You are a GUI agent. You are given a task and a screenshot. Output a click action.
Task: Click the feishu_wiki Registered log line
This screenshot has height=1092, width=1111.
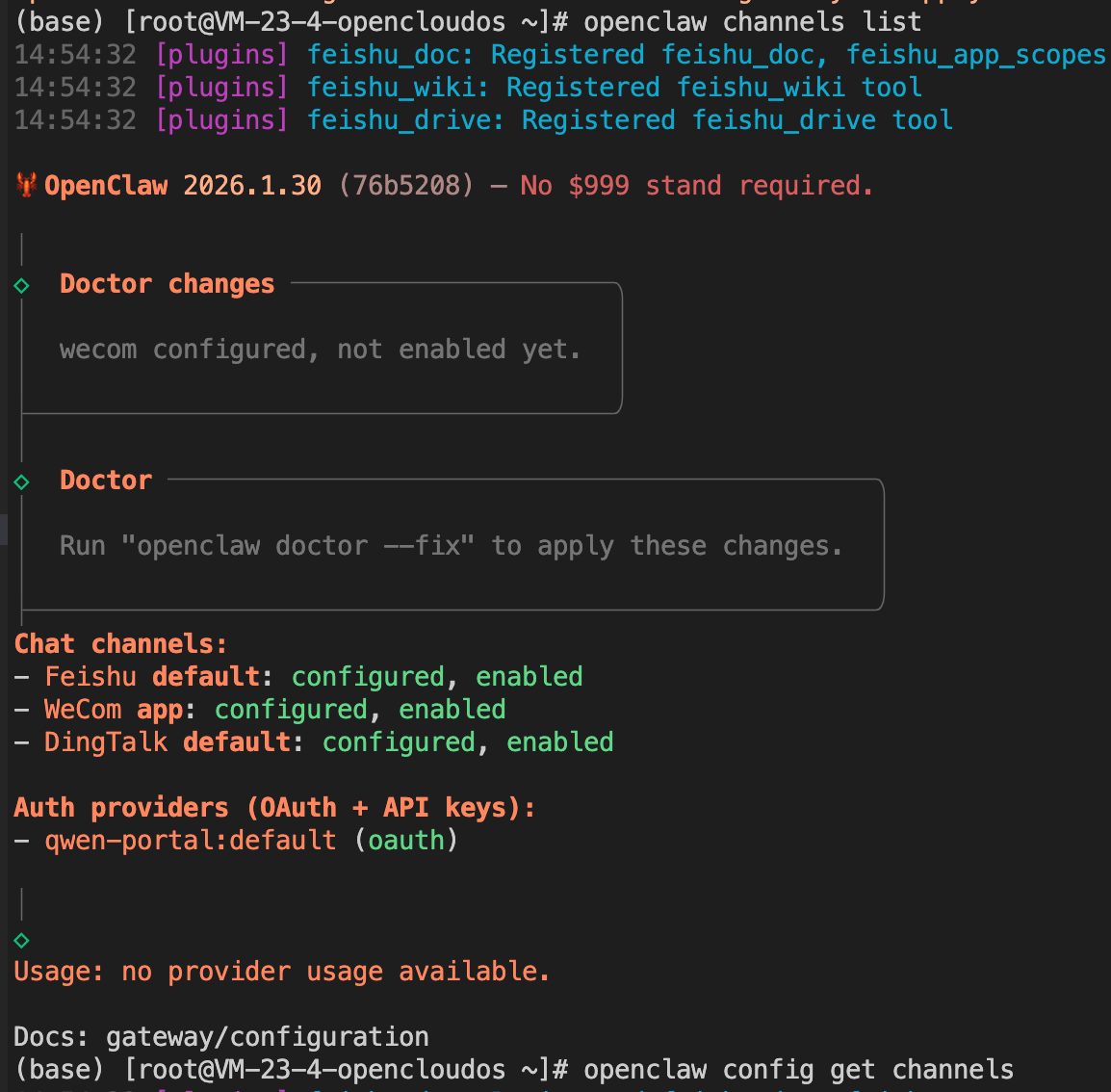point(468,88)
